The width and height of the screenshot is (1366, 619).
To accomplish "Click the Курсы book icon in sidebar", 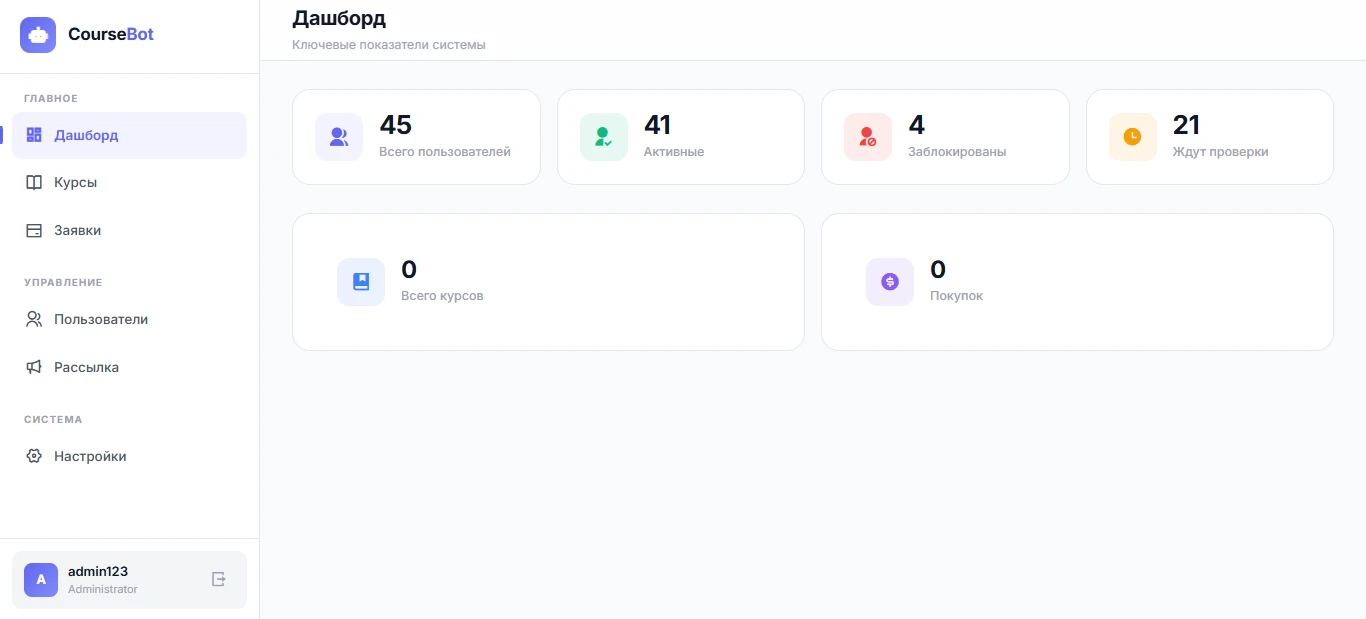I will click(34, 183).
